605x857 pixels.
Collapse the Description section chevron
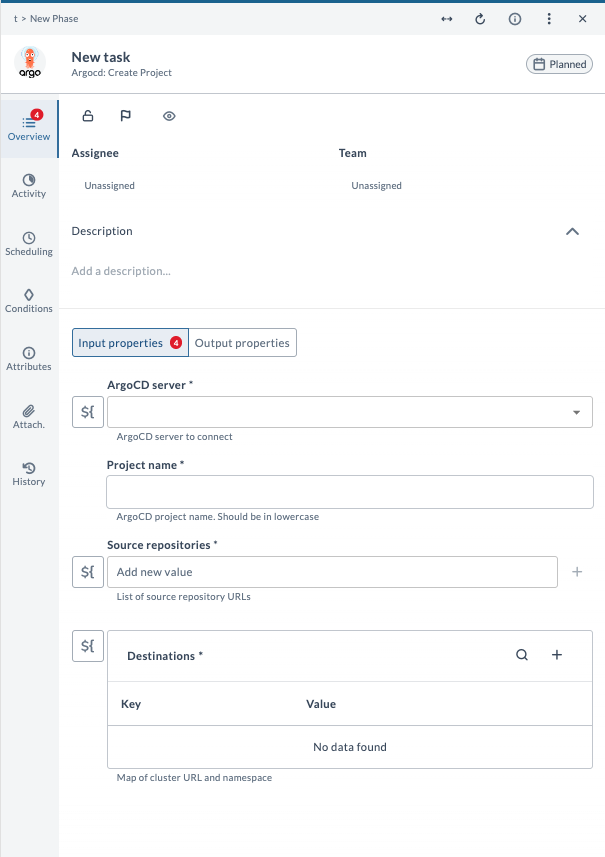pyautogui.click(x=572, y=231)
